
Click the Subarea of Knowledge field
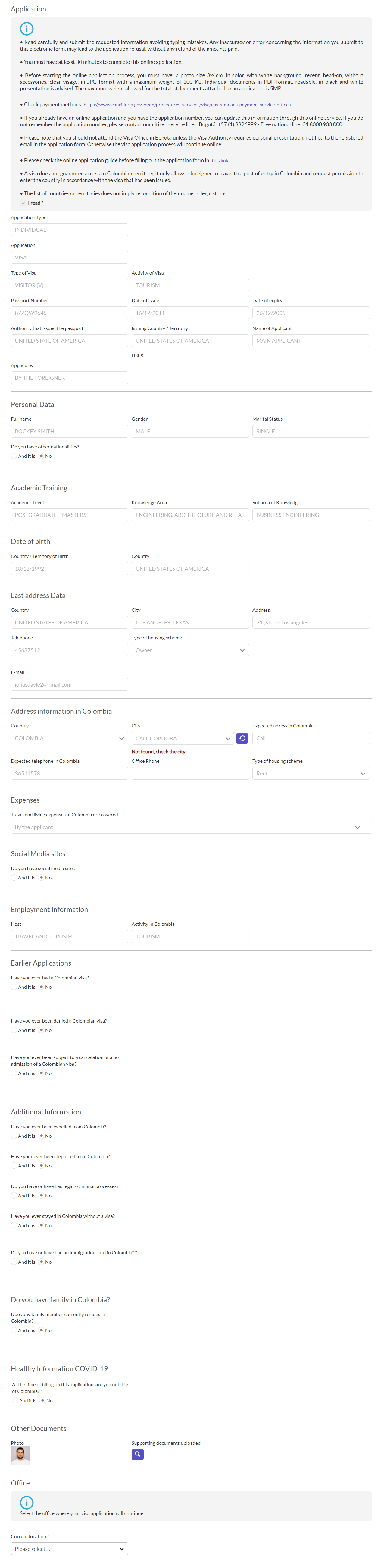pos(311,515)
